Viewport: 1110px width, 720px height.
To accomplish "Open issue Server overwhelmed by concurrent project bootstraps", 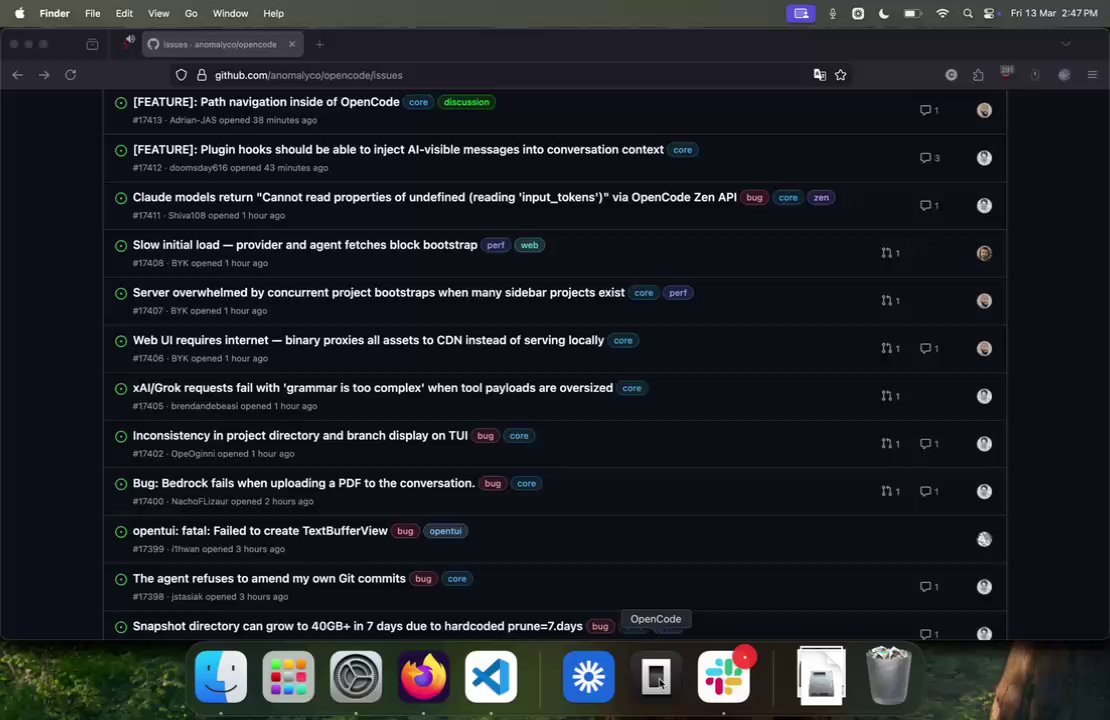I will click(379, 292).
